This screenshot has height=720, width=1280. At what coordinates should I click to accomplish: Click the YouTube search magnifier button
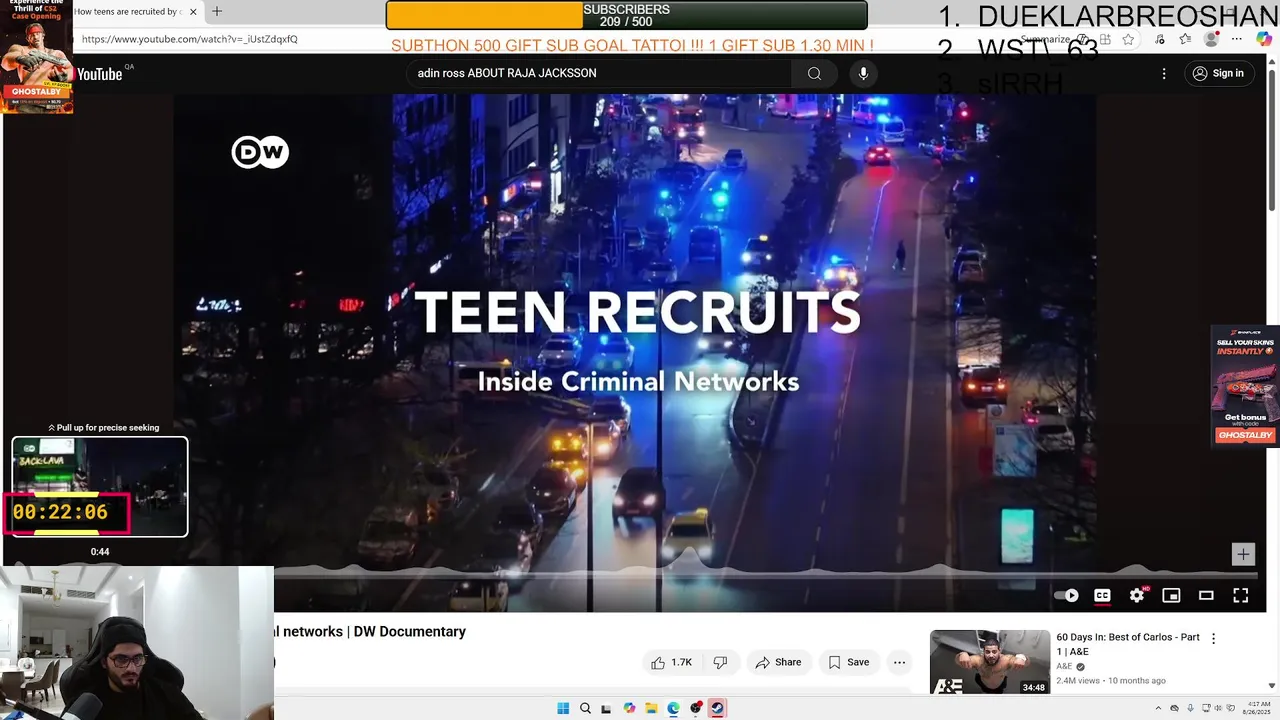[x=814, y=73]
